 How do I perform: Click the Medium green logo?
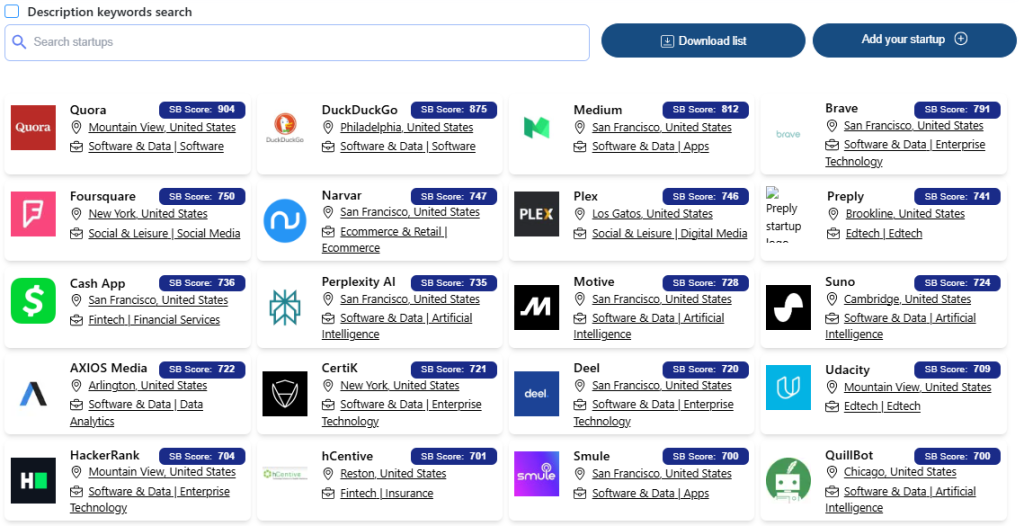tap(537, 128)
